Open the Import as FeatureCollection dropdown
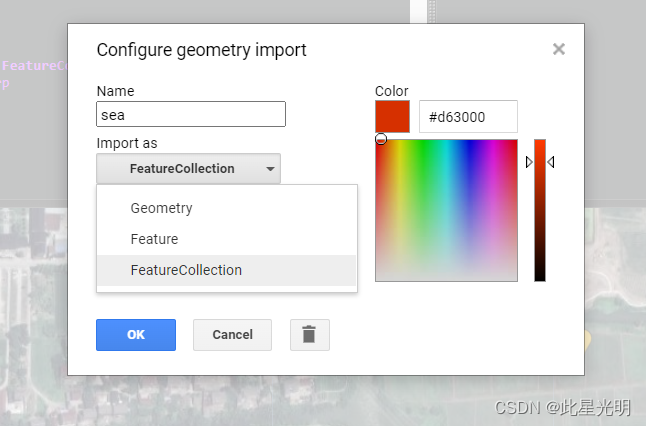Viewport: 646px width, 426px height. (188, 169)
